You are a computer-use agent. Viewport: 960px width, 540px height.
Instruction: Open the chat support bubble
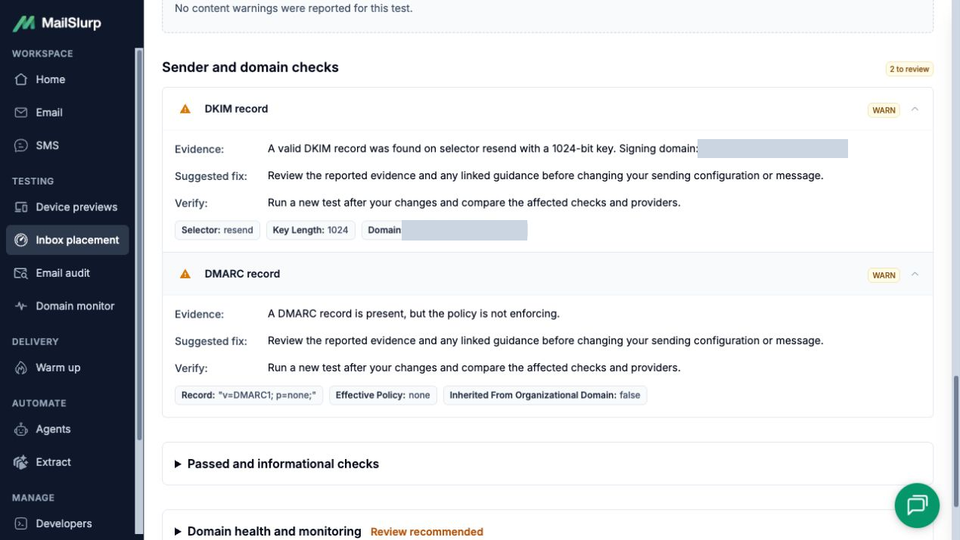click(917, 505)
